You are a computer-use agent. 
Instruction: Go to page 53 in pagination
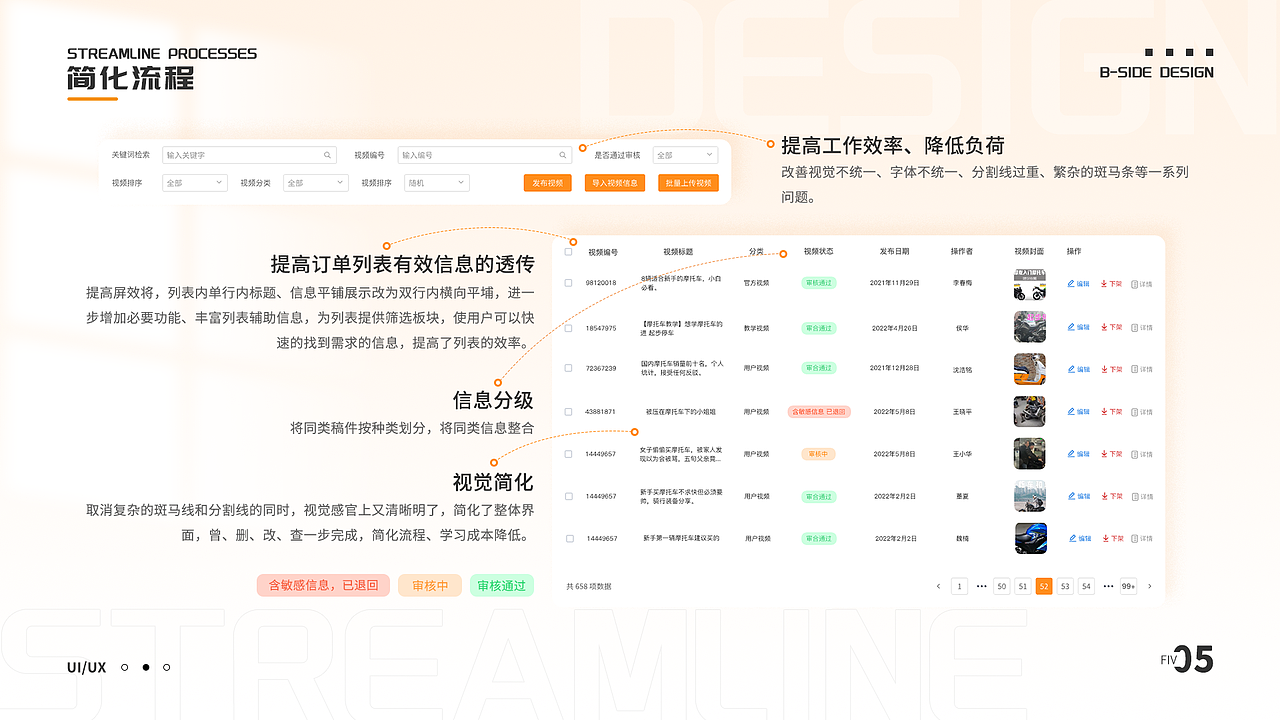pyautogui.click(x=1065, y=586)
